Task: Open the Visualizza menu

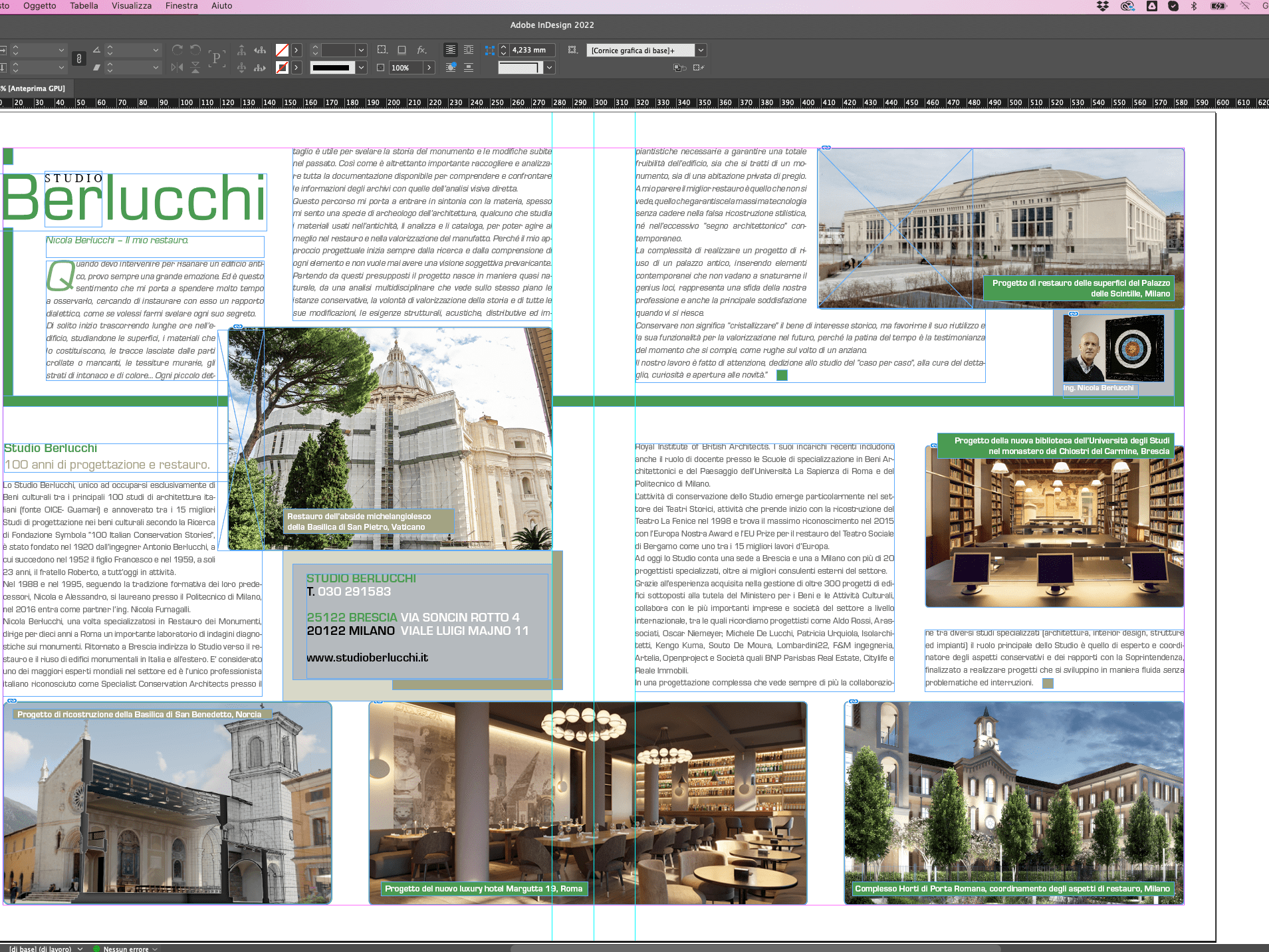Action: coord(132,6)
